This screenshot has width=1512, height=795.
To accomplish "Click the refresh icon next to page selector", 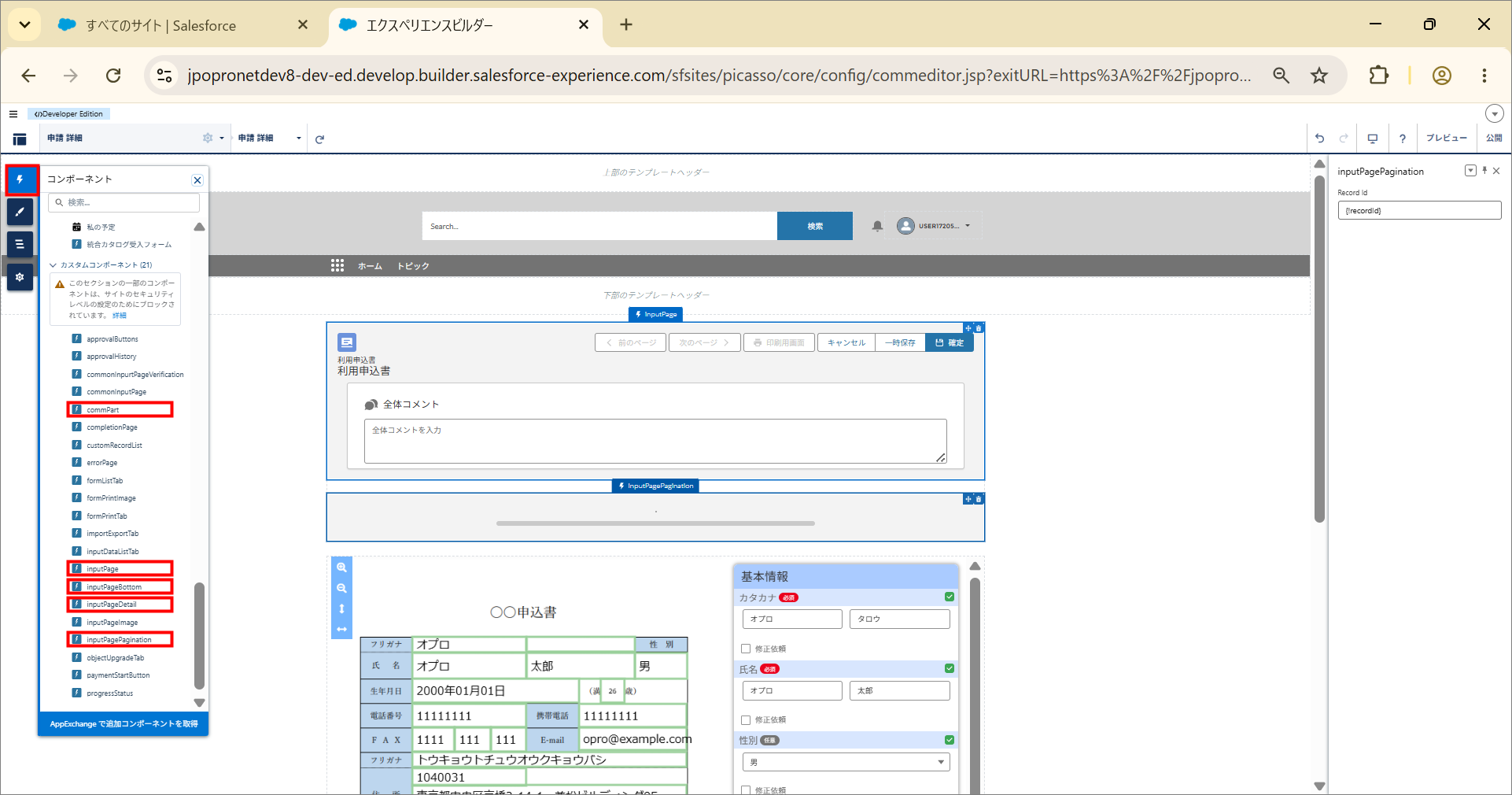I will (319, 139).
